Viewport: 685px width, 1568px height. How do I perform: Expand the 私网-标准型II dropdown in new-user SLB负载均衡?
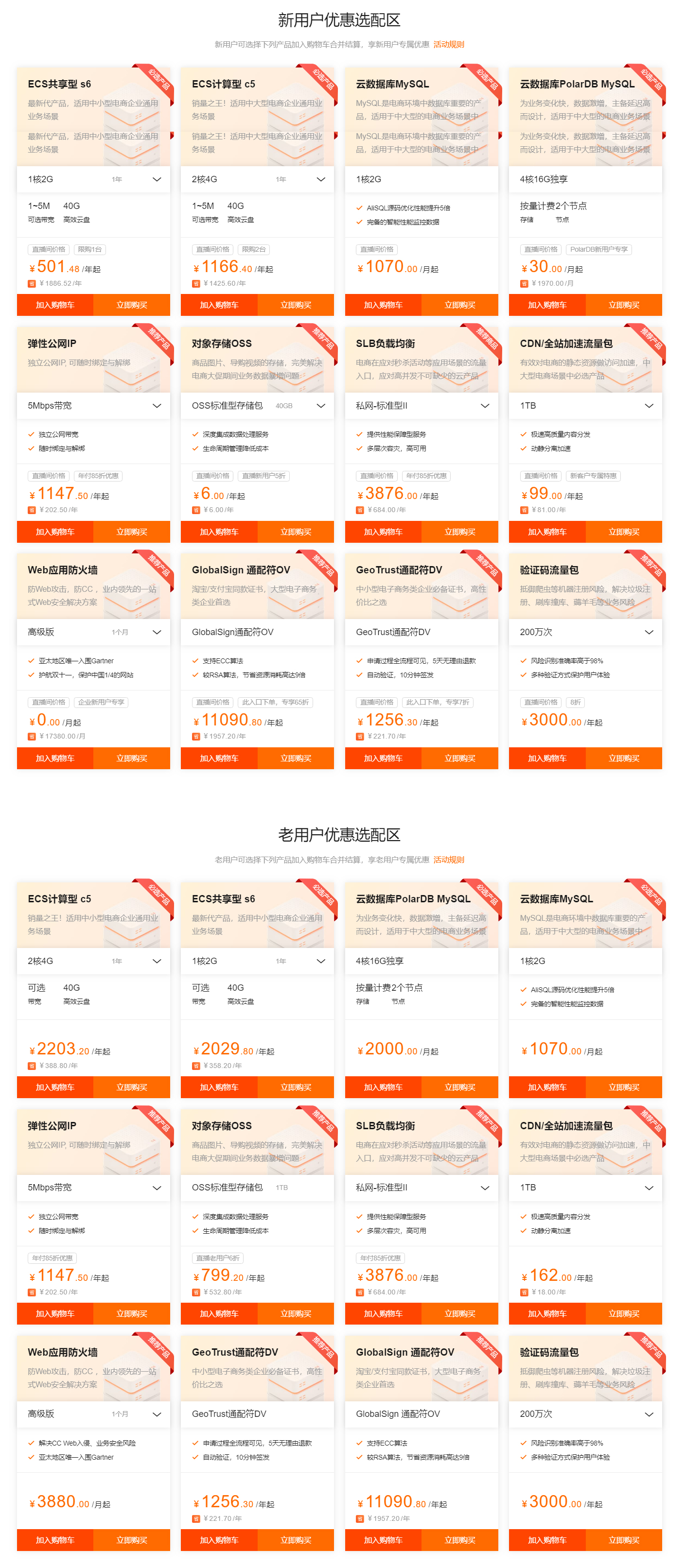click(422, 405)
